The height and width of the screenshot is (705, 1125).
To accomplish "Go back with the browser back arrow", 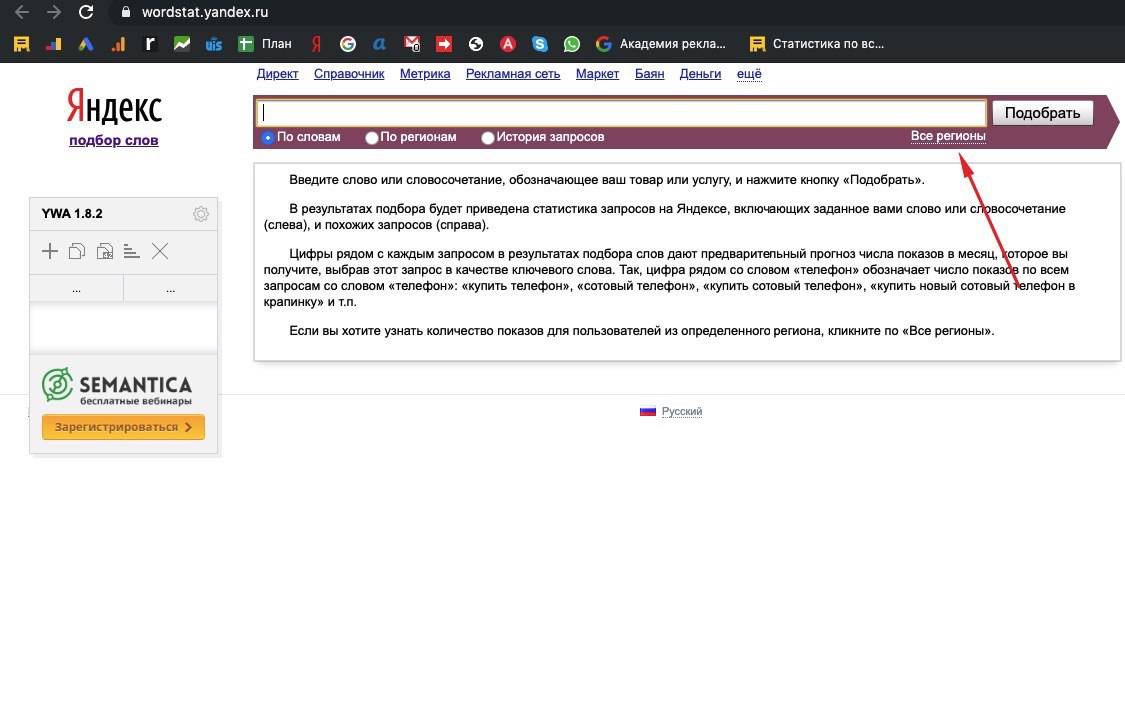I will click(x=22, y=12).
